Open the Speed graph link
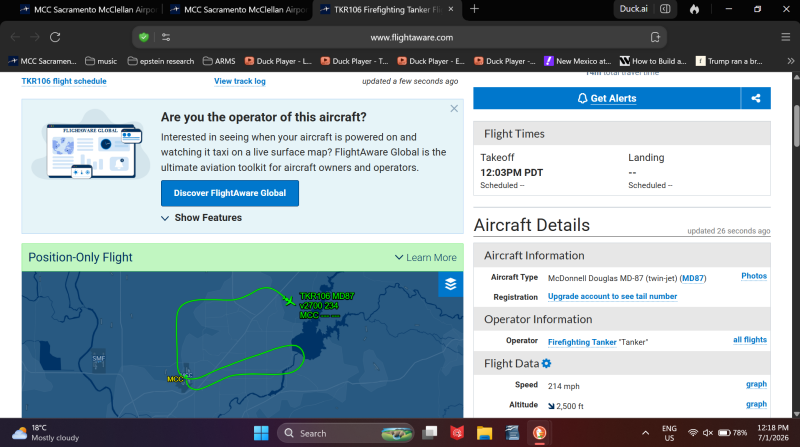 pyautogui.click(x=756, y=384)
